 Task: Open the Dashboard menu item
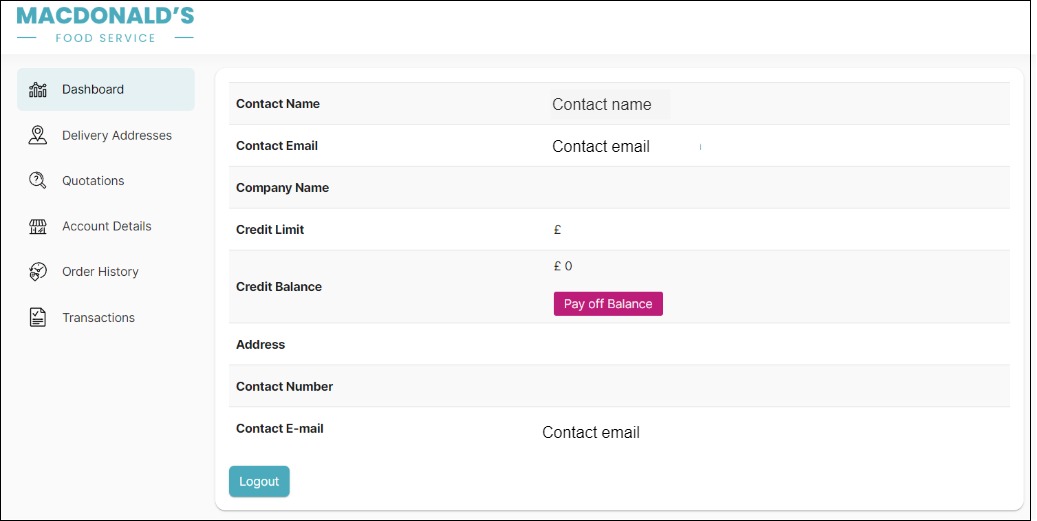coord(106,89)
